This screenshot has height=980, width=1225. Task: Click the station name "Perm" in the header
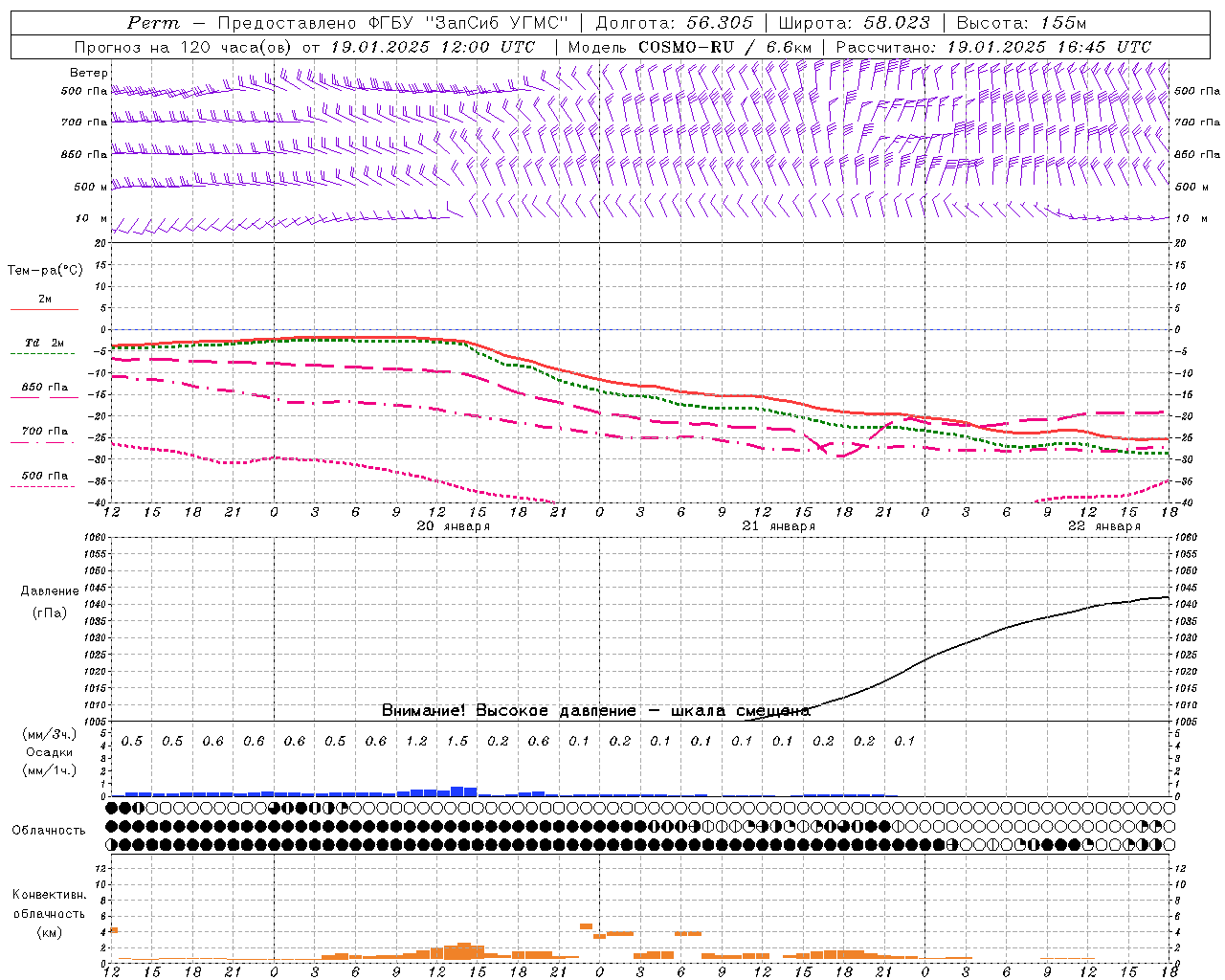click(152, 23)
